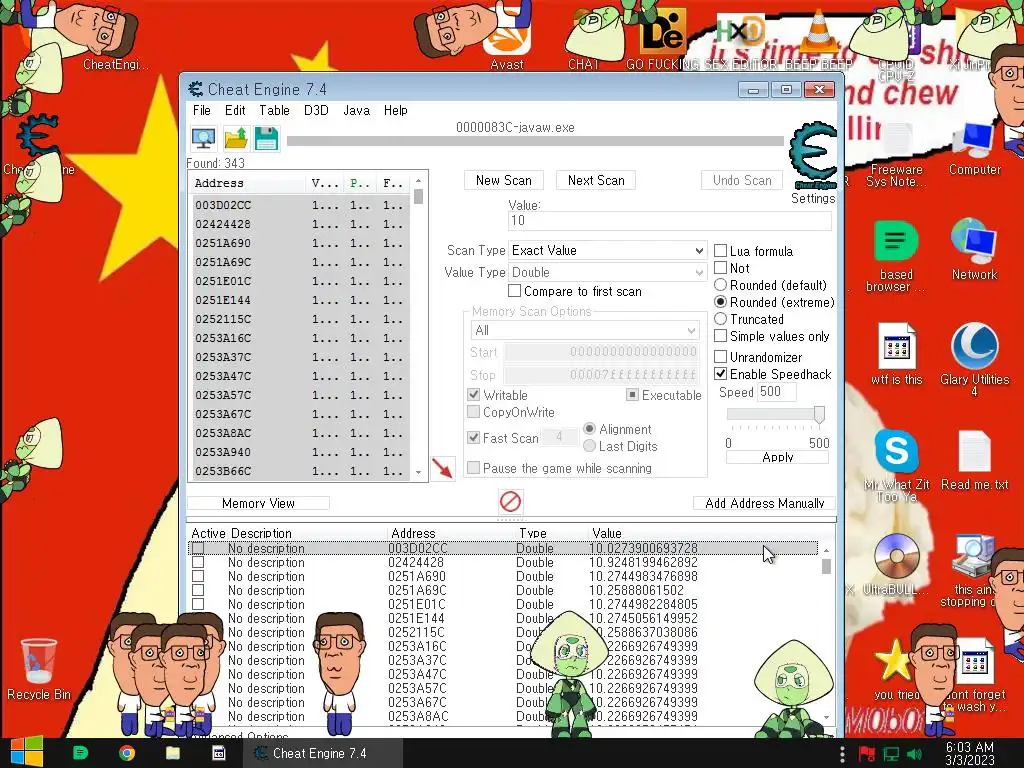Open the Java menu
The height and width of the screenshot is (768, 1024).
357,110
